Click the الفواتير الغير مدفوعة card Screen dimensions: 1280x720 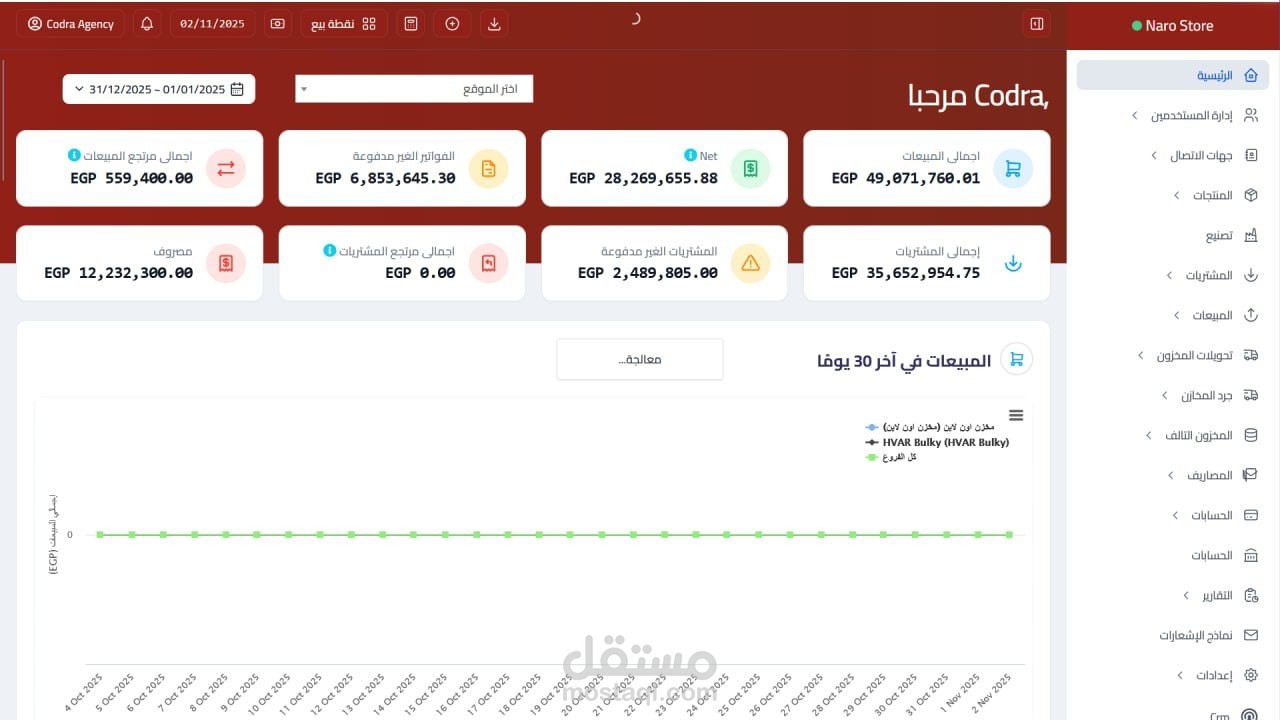(402, 169)
